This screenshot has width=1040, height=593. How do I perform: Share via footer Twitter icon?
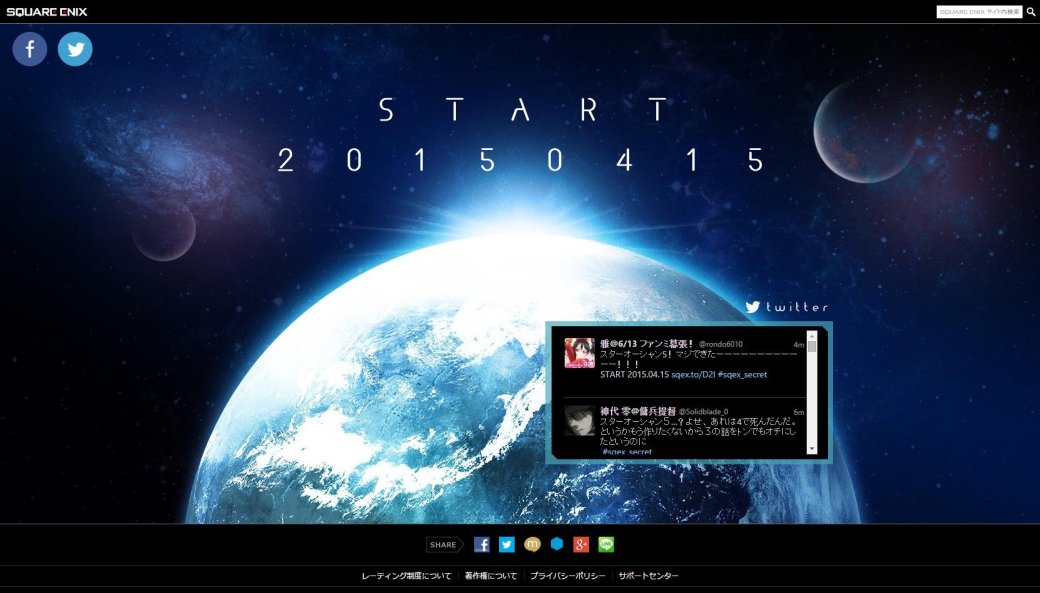coord(507,545)
